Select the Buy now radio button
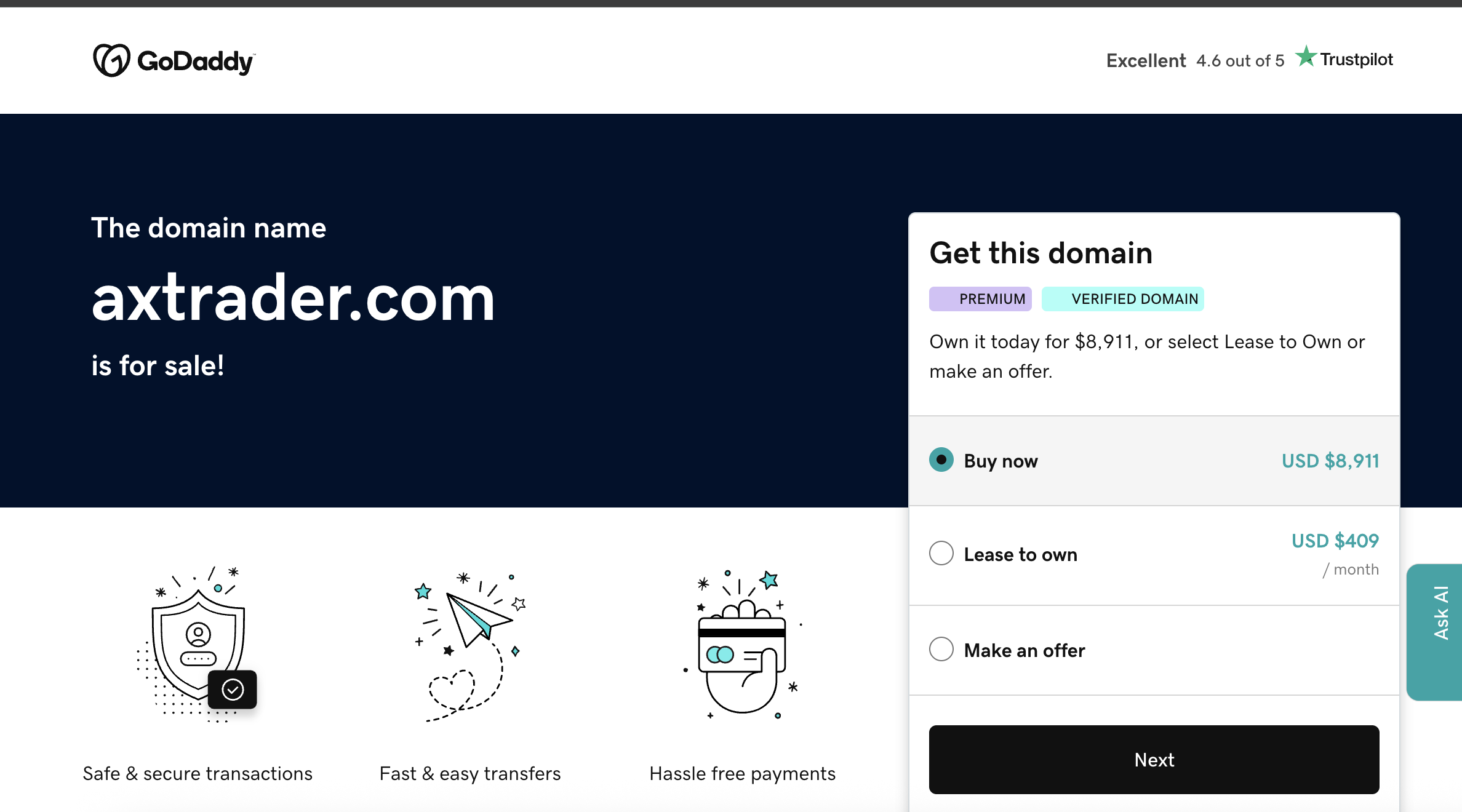1462x812 pixels. 941,460
